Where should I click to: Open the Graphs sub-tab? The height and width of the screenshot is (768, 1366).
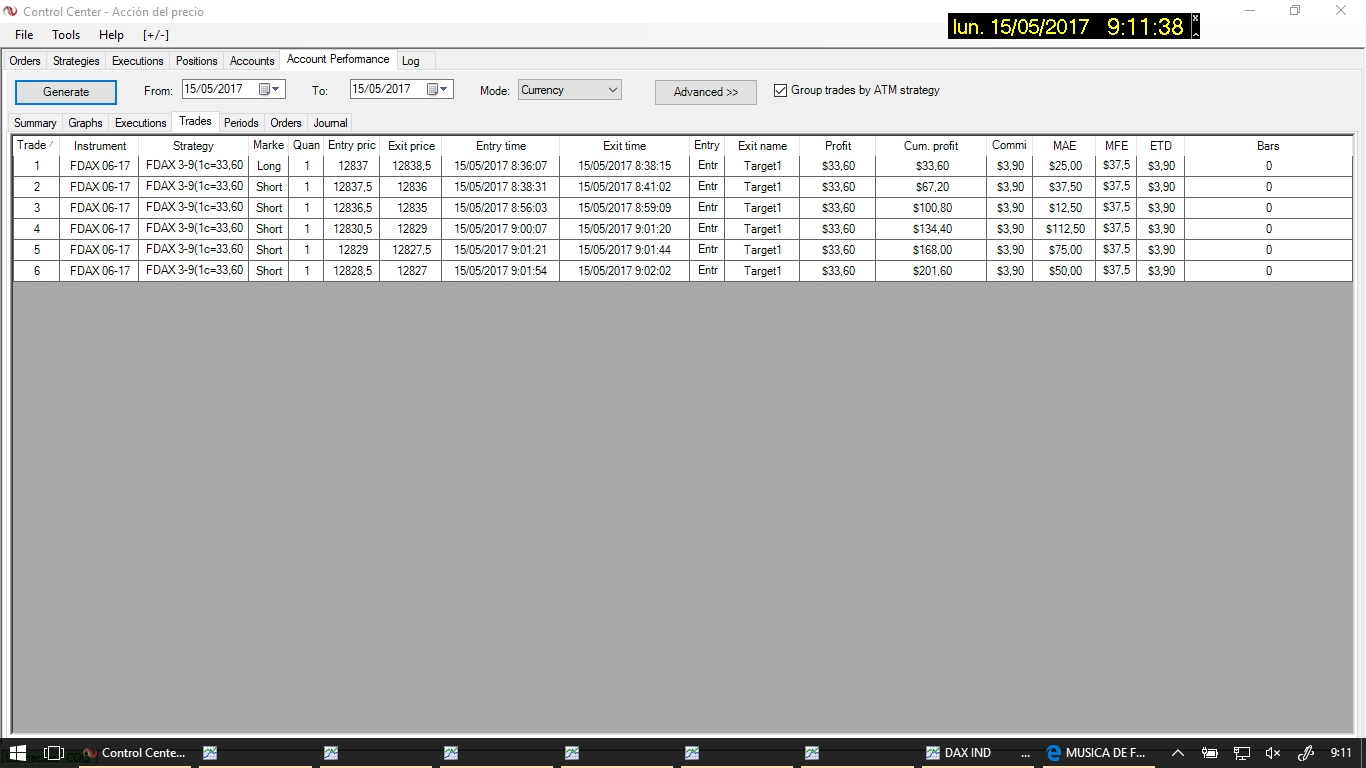coord(86,123)
